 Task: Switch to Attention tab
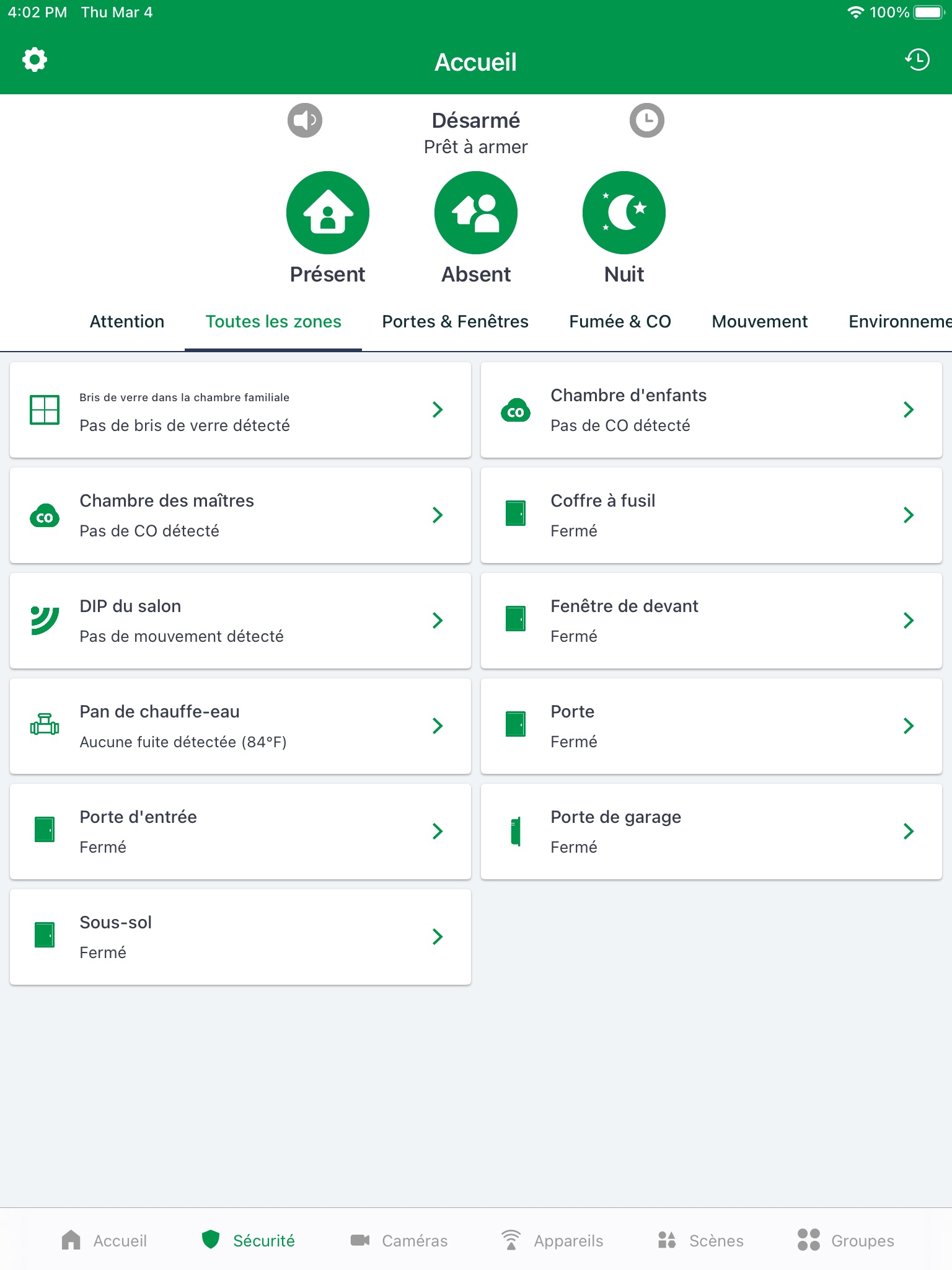(127, 321)
